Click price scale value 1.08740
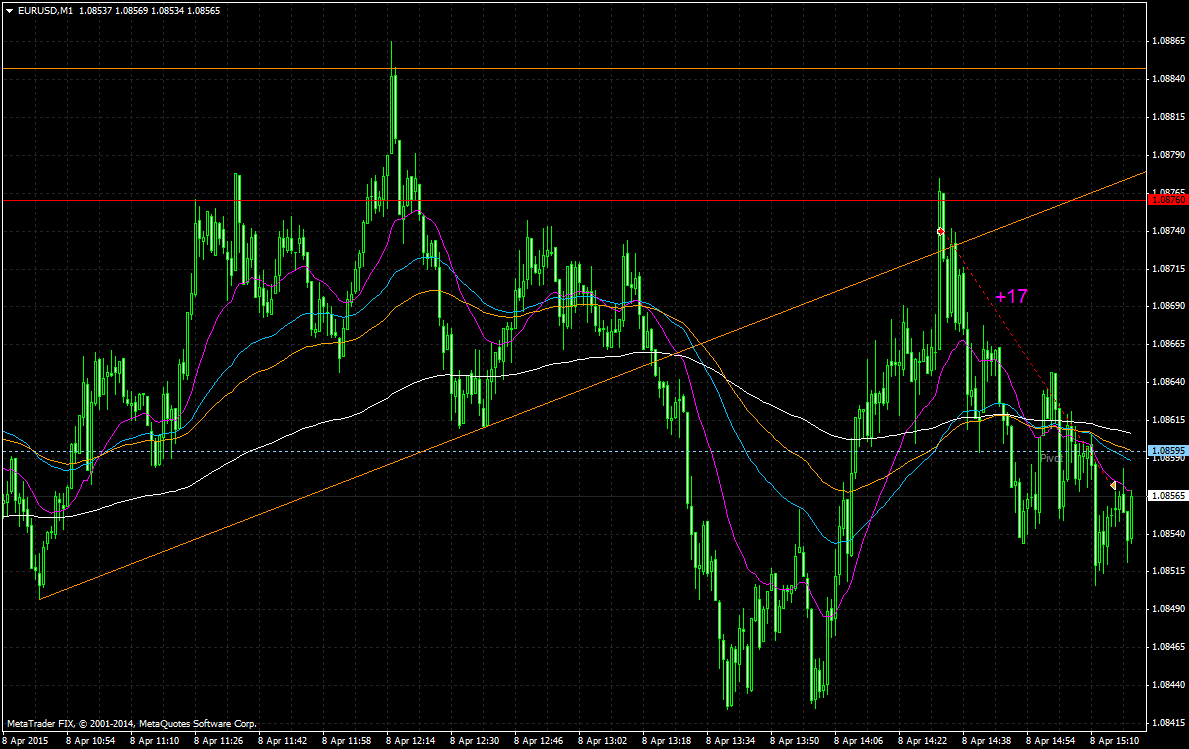This screenshot has width=1189, height=749. coord(1169,230)
